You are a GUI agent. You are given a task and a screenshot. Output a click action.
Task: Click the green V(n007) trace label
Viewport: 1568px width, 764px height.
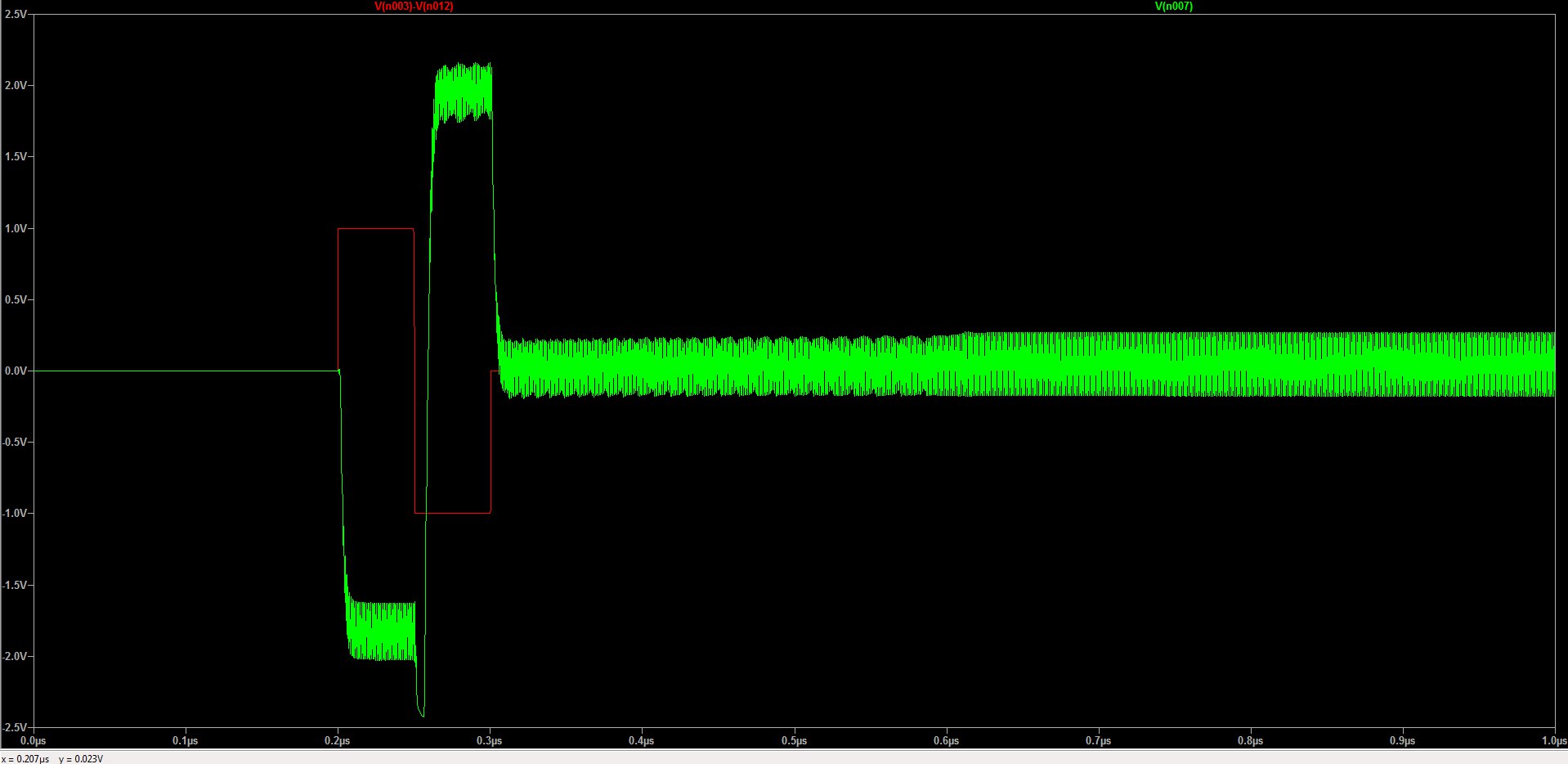[1173, 6]
